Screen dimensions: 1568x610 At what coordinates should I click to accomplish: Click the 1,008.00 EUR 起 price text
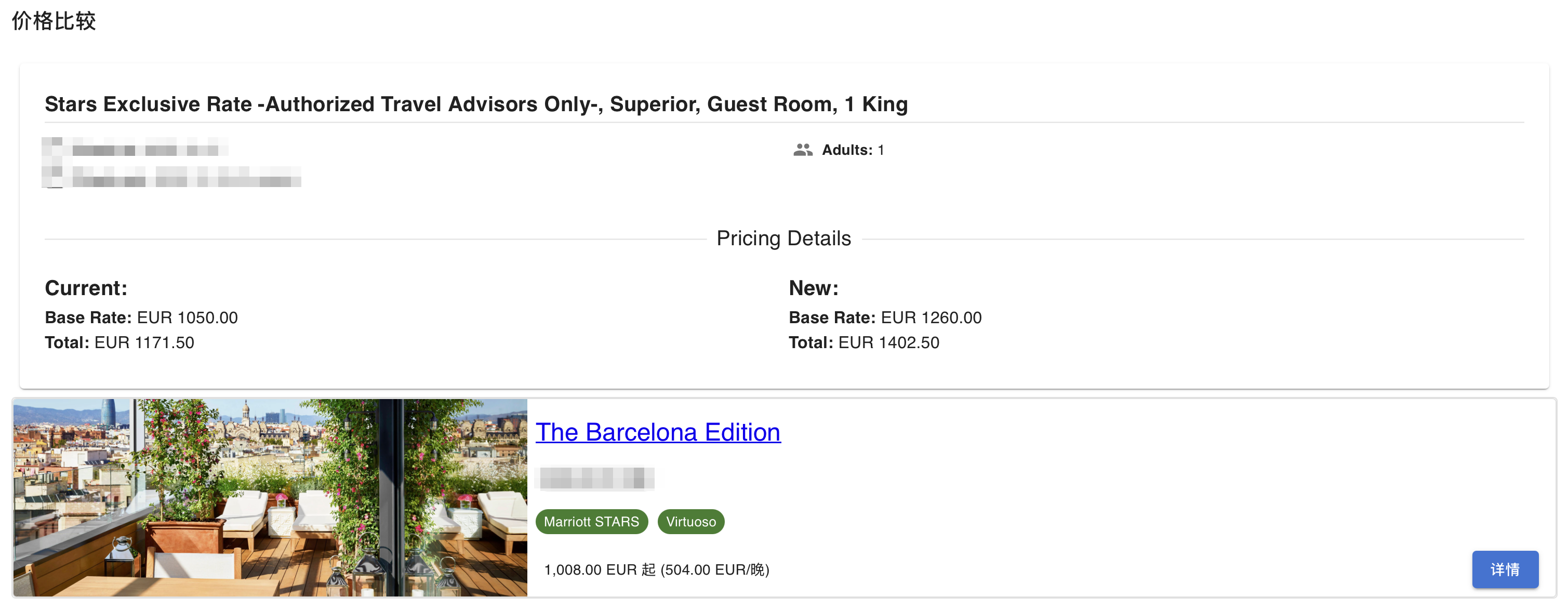click(x=656, y=570)
